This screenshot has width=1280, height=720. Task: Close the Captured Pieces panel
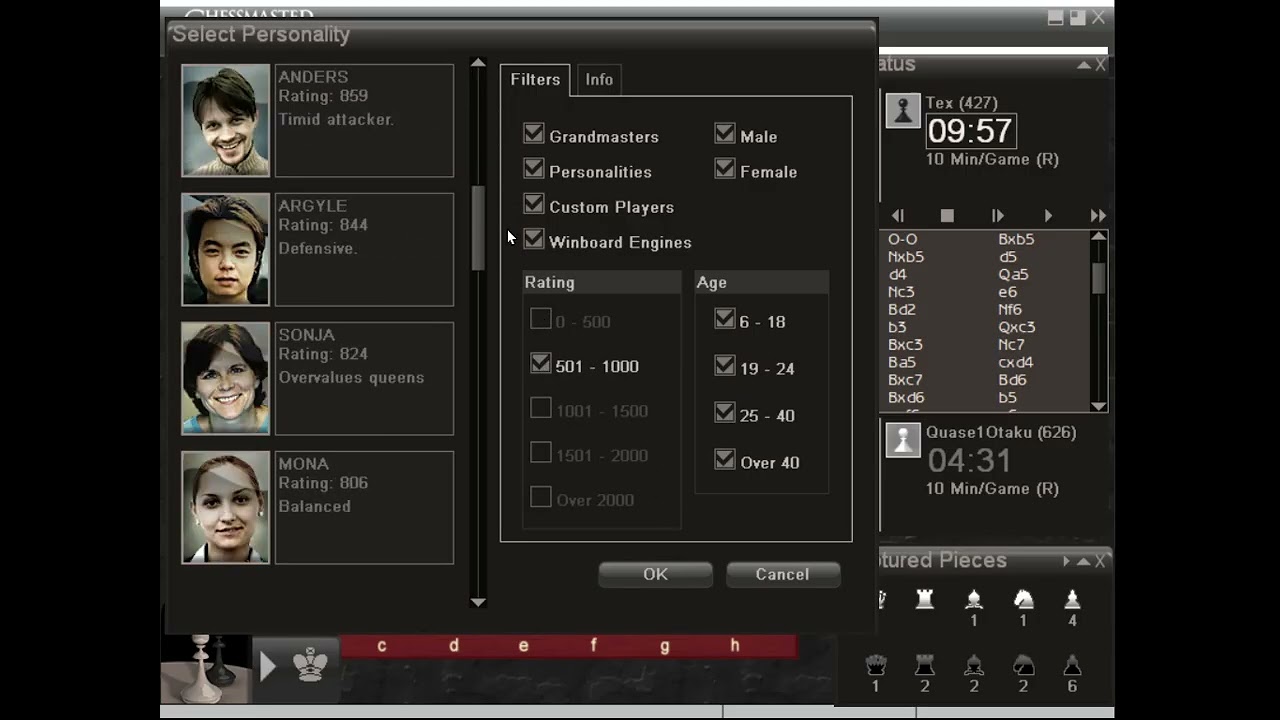tap(1101, 561)
